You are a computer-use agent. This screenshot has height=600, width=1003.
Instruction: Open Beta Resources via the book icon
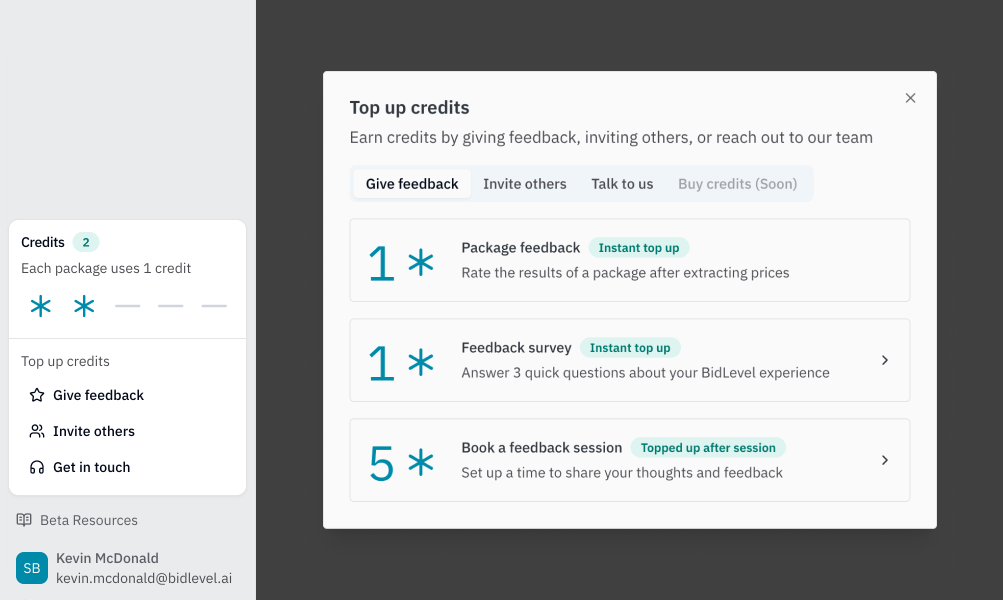(23, 520)
